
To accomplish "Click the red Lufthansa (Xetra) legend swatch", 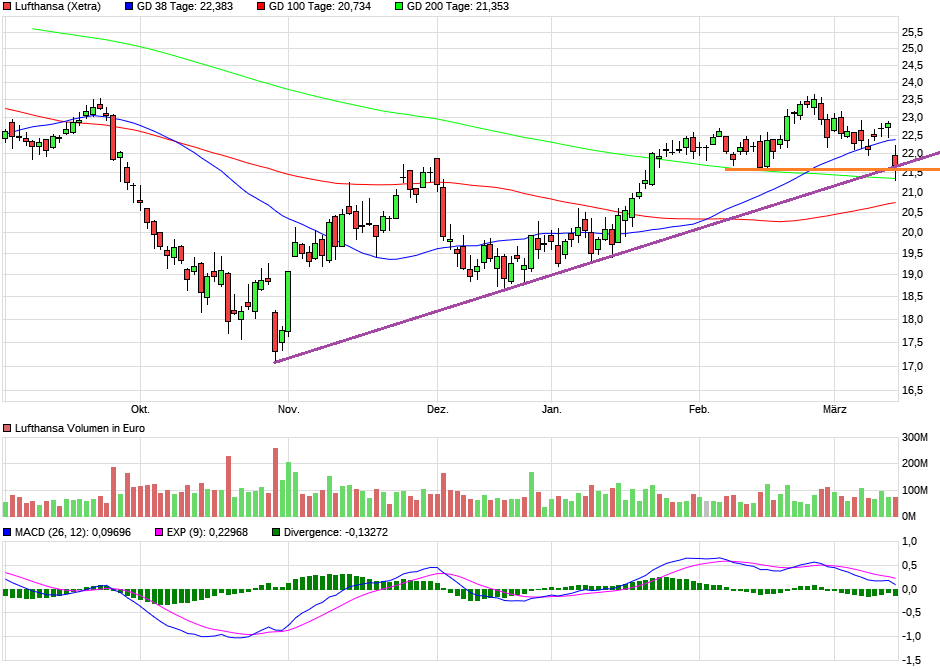I will [x=7, y=7].
